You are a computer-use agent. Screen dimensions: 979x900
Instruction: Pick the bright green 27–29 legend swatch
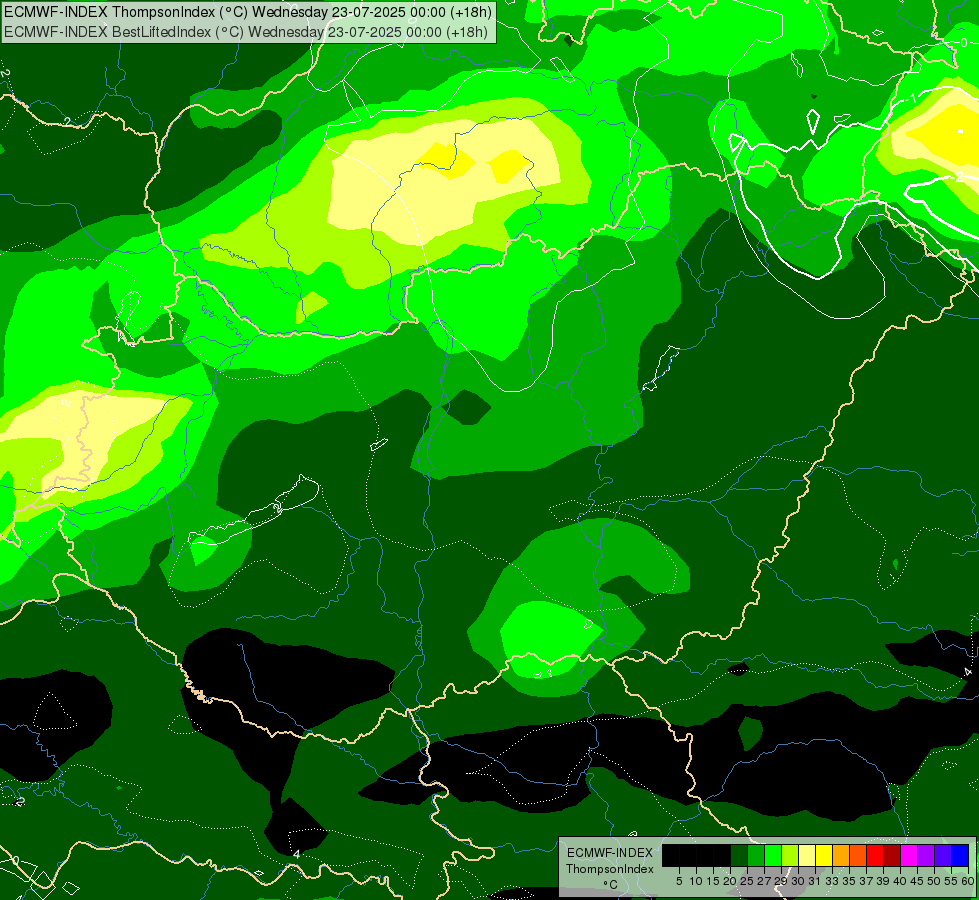pos(773,855)
